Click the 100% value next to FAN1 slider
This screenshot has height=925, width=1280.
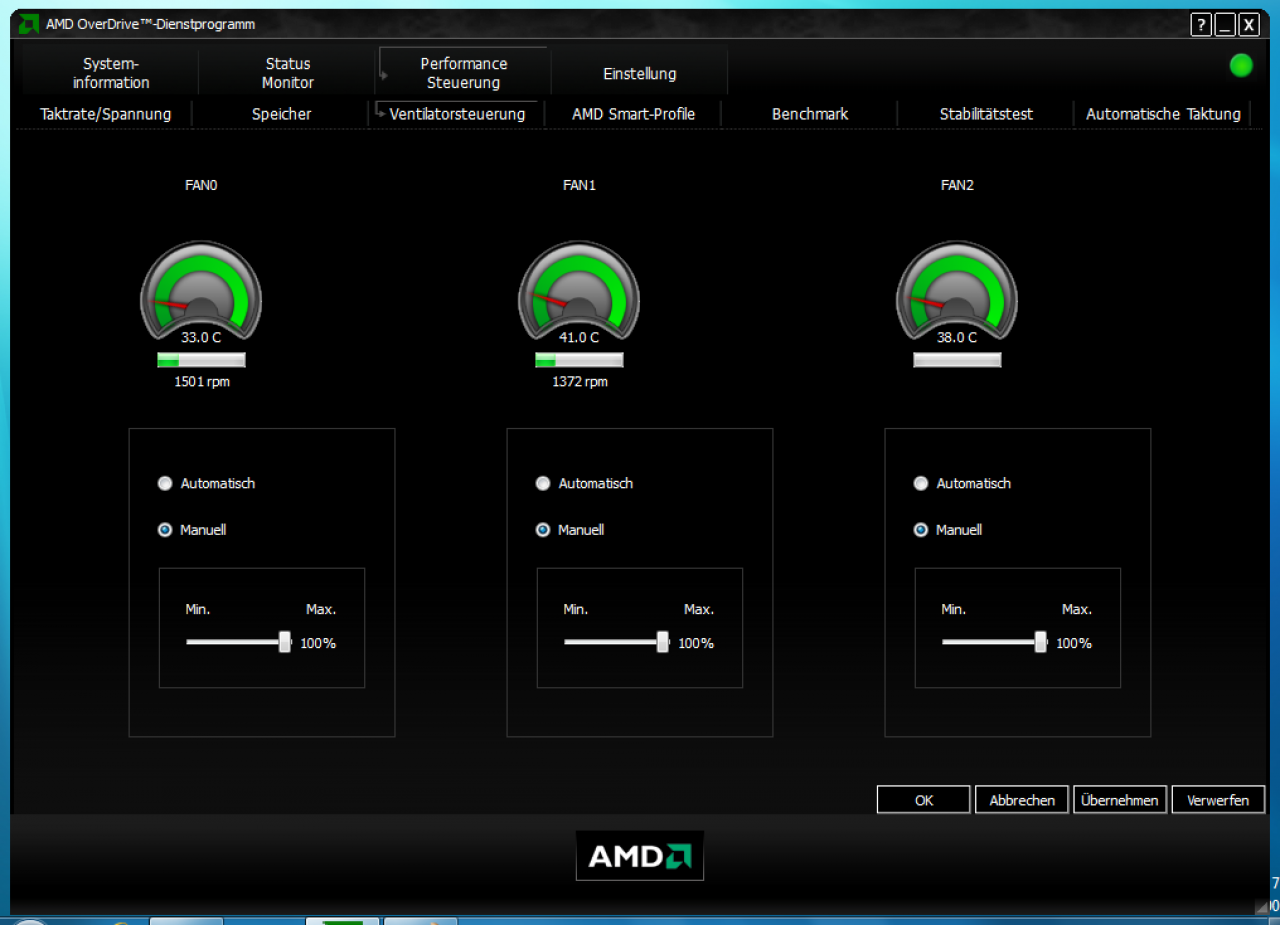pyautogui.click(x=696, y=643)
